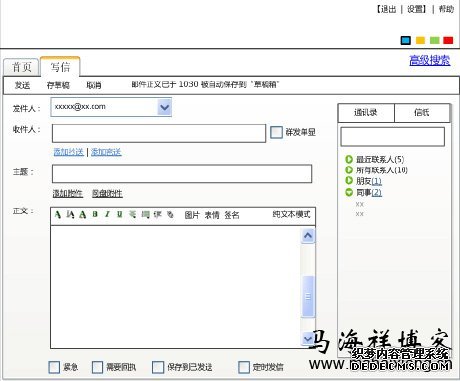Check the 群发单显 checkbox
This screenshot has width=460, height=381.
tap(276, 132)
